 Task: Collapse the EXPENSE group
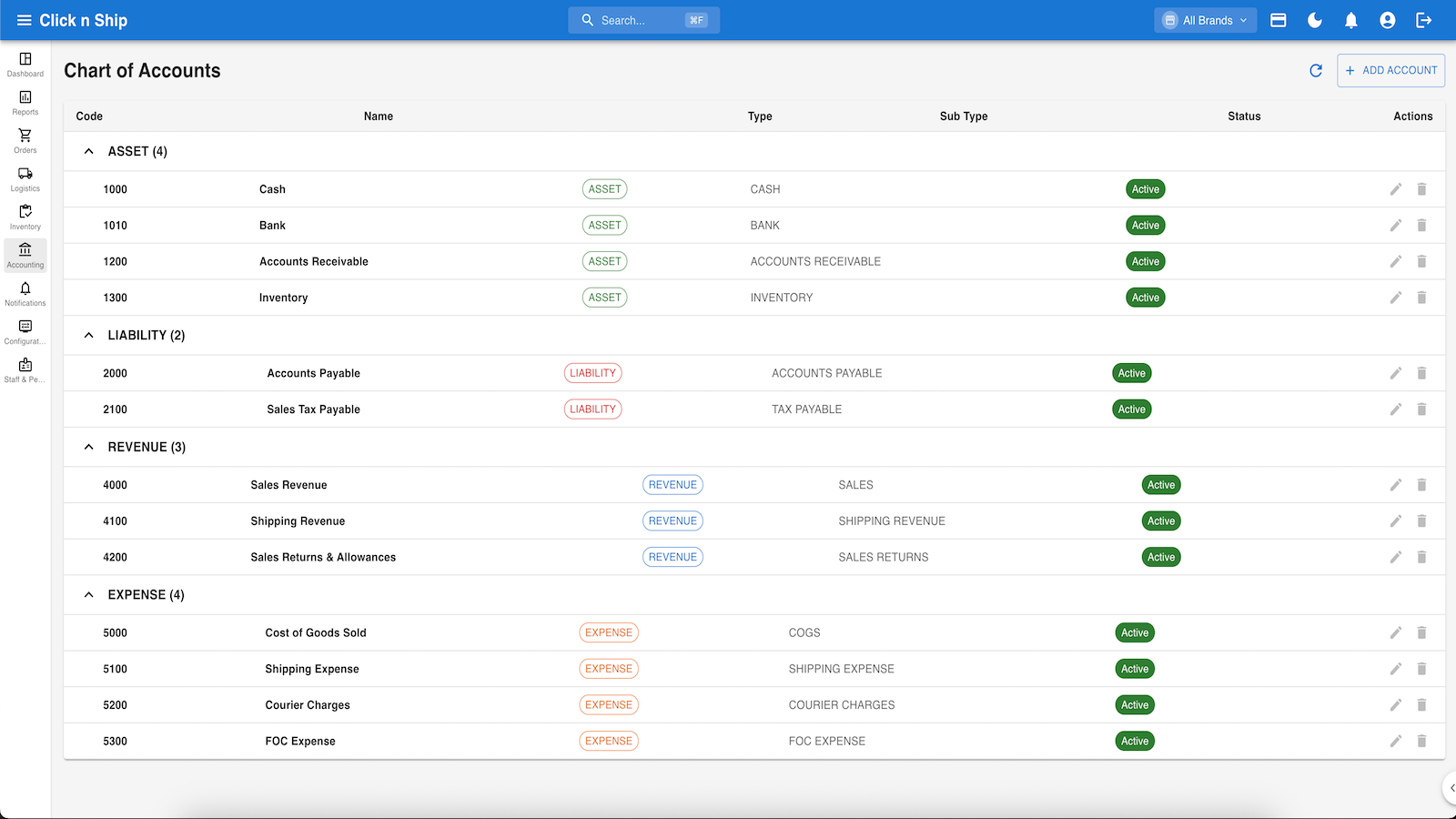pyautogui.click(x=88, y=594)
